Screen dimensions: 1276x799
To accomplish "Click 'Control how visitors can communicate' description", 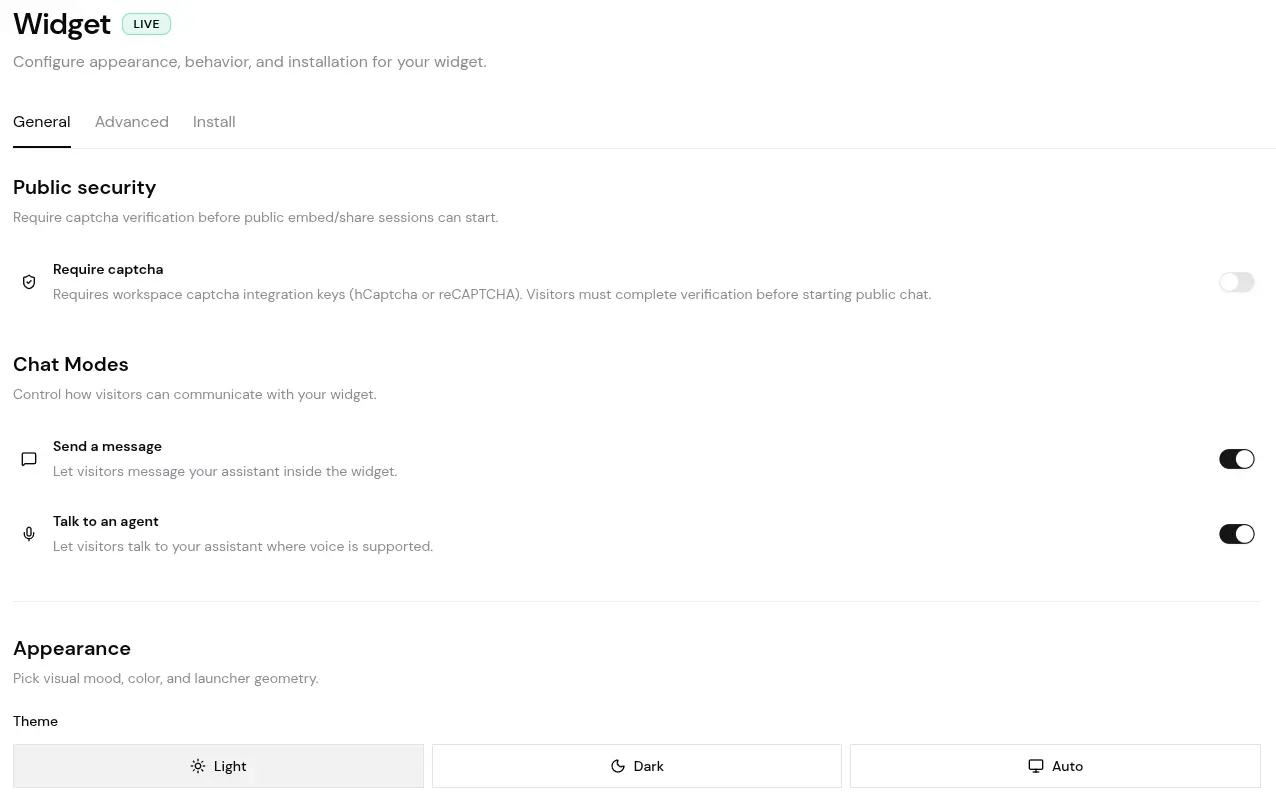I will (x=195, y=394).
